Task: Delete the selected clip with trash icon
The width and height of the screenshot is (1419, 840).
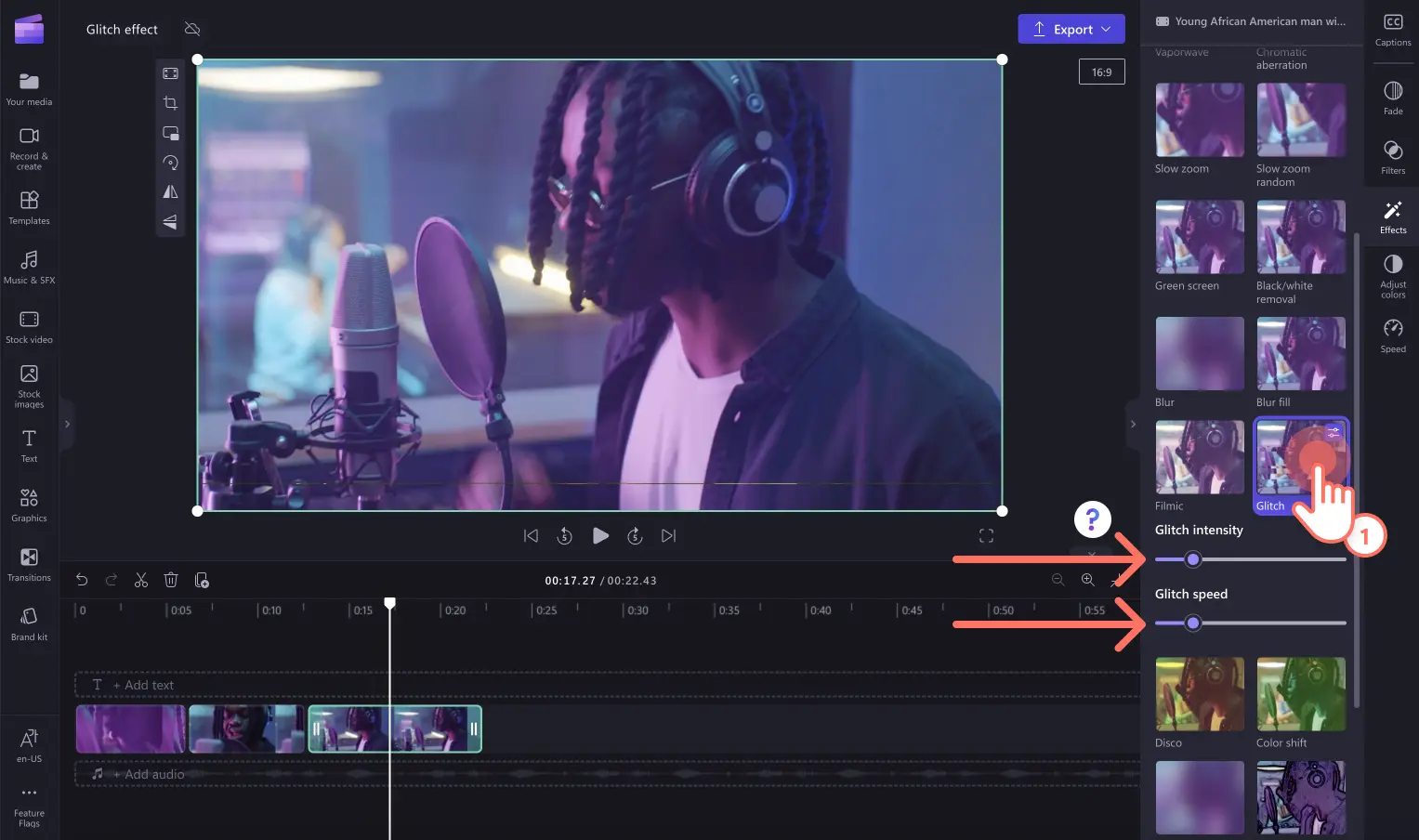Action: point(171,580)
